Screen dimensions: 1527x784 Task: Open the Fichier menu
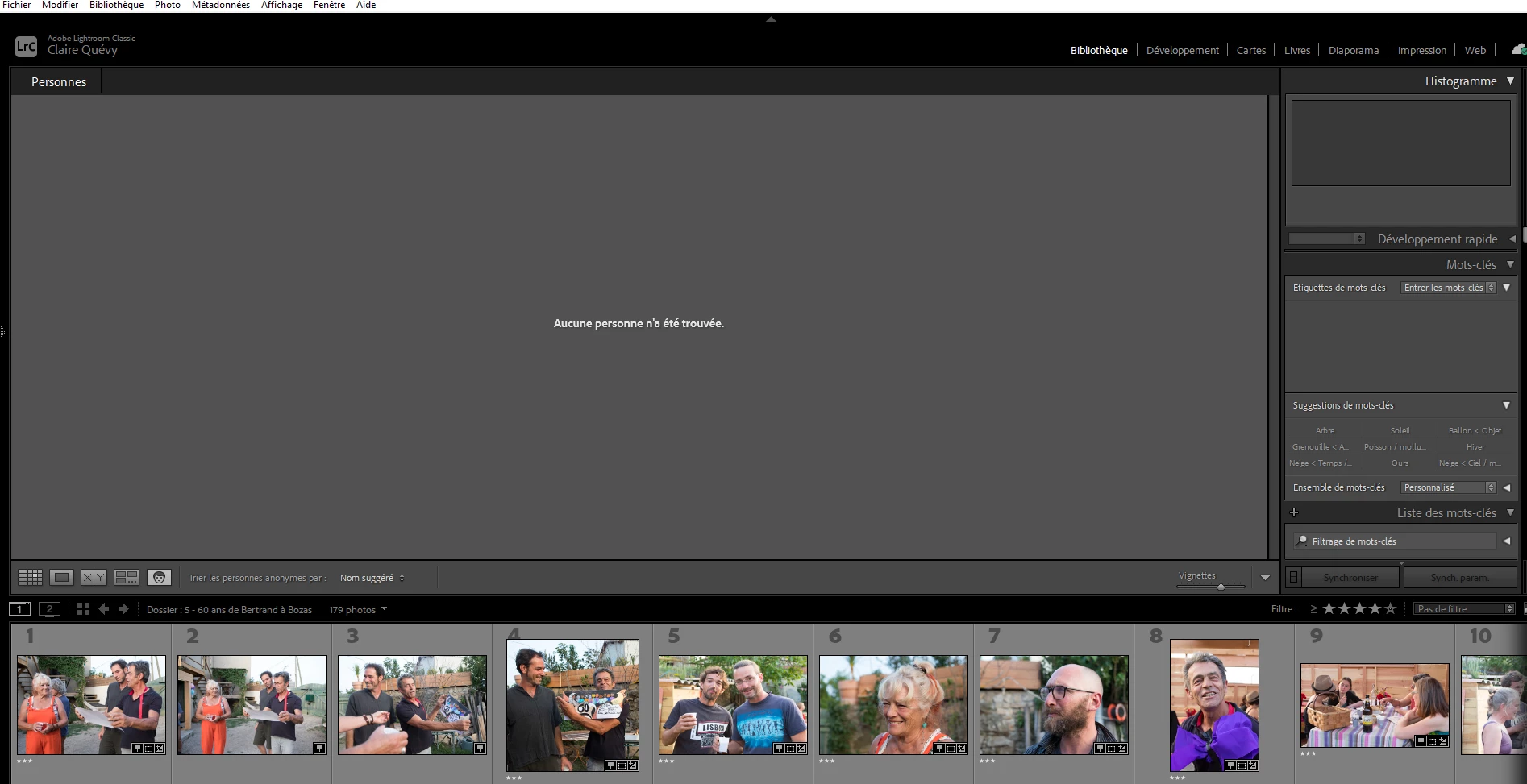17,5
